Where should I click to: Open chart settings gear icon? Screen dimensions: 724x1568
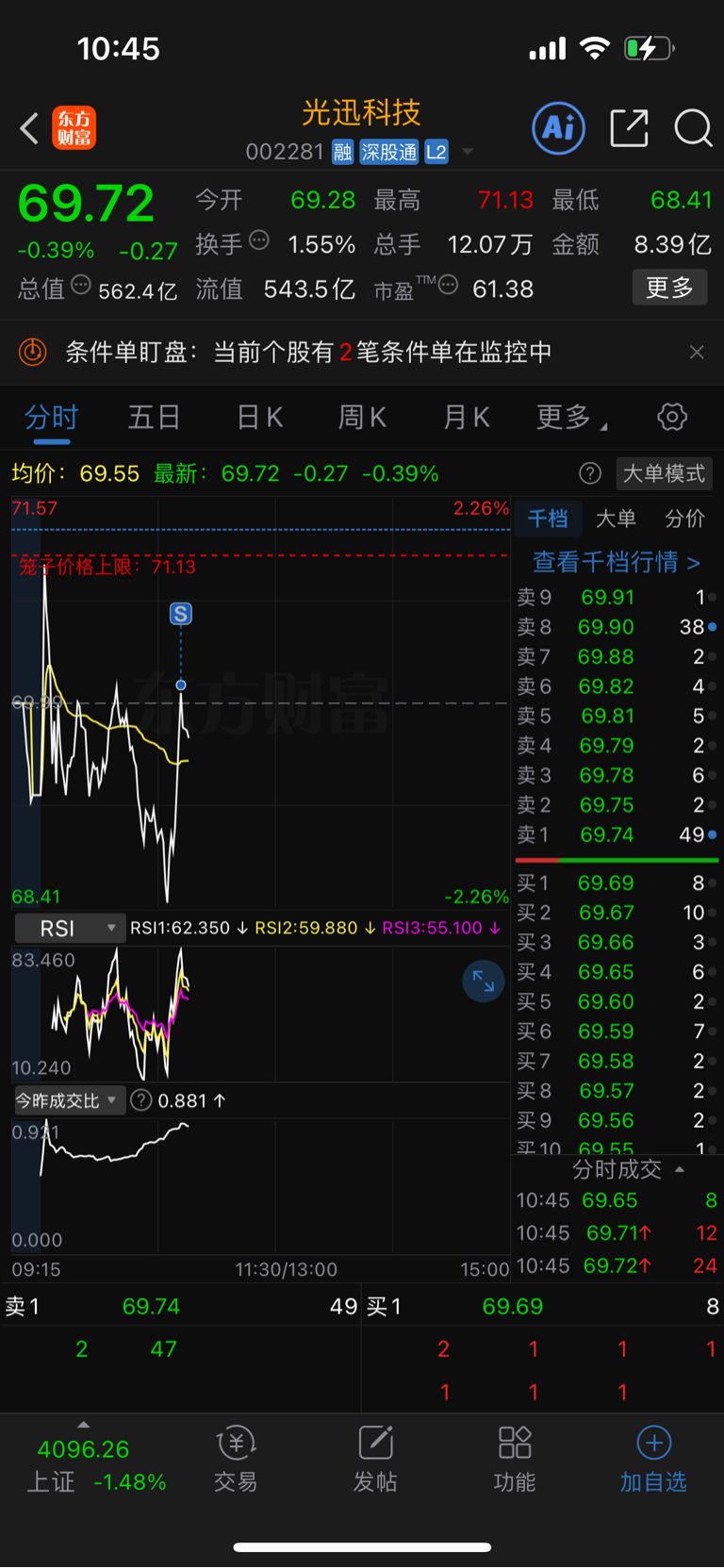point(672,417)
